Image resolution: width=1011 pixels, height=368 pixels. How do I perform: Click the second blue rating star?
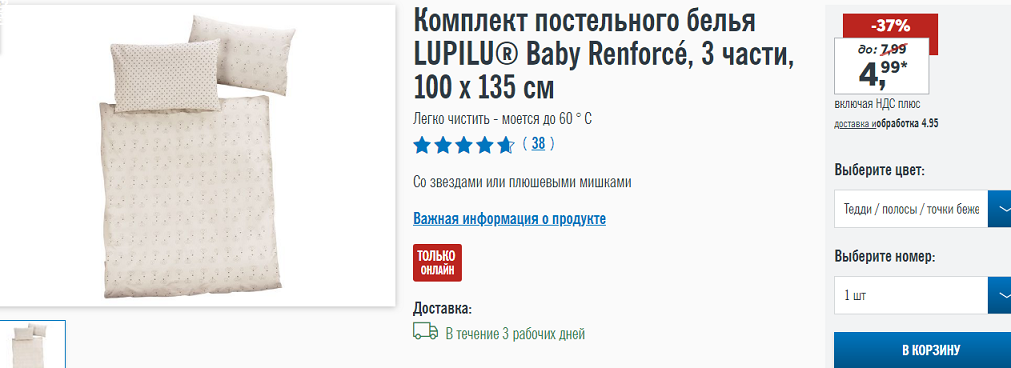click(x=443, y=145)
